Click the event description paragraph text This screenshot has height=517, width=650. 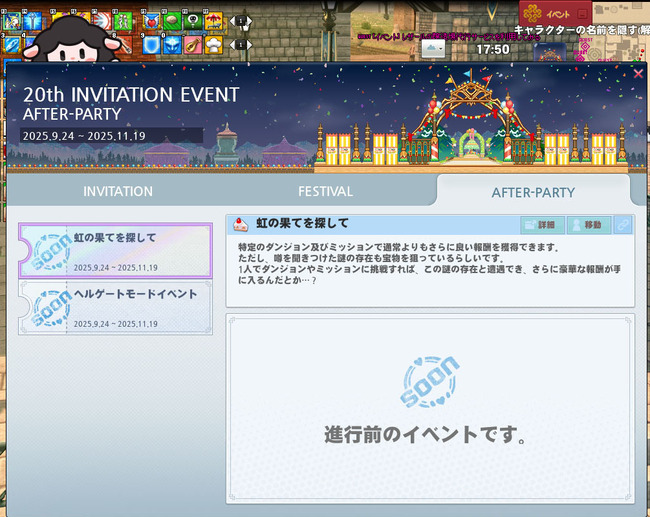pyautogui.click(x=429, y=264)
